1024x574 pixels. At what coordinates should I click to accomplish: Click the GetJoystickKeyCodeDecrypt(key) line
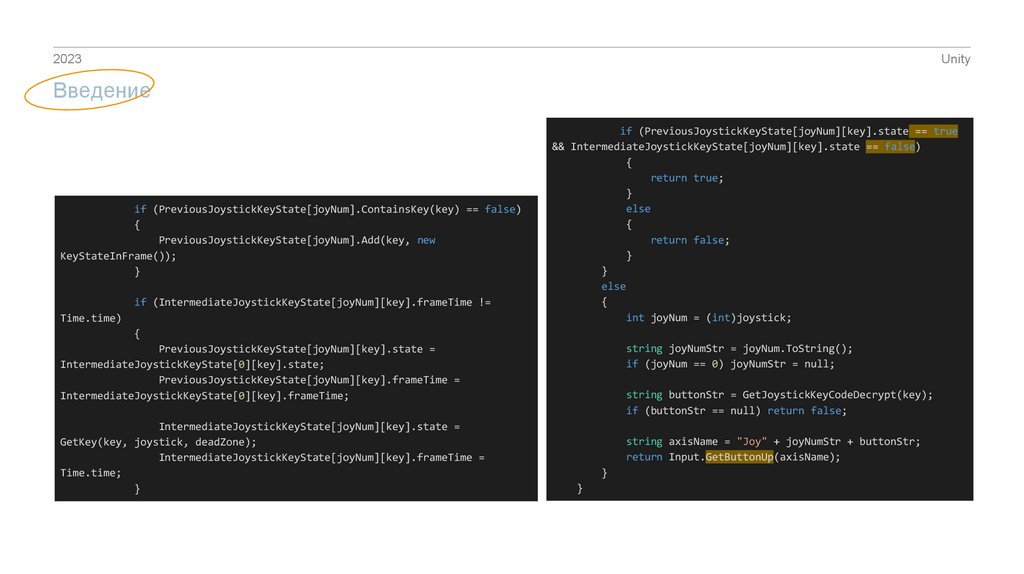(x=779, y=395)
